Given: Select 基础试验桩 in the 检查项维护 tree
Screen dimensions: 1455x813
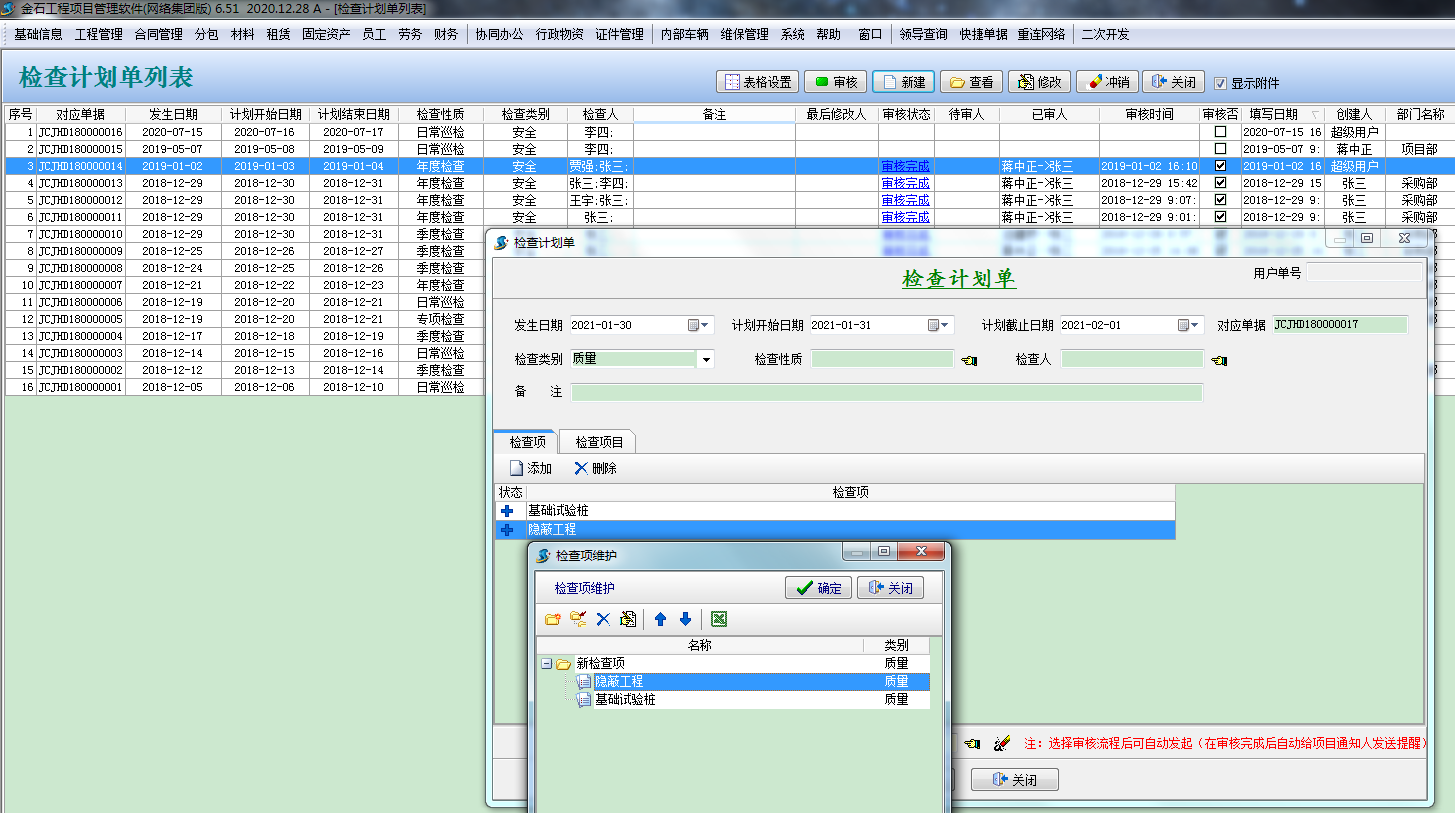Looking at the screenshot, I should tap(625, 700).
